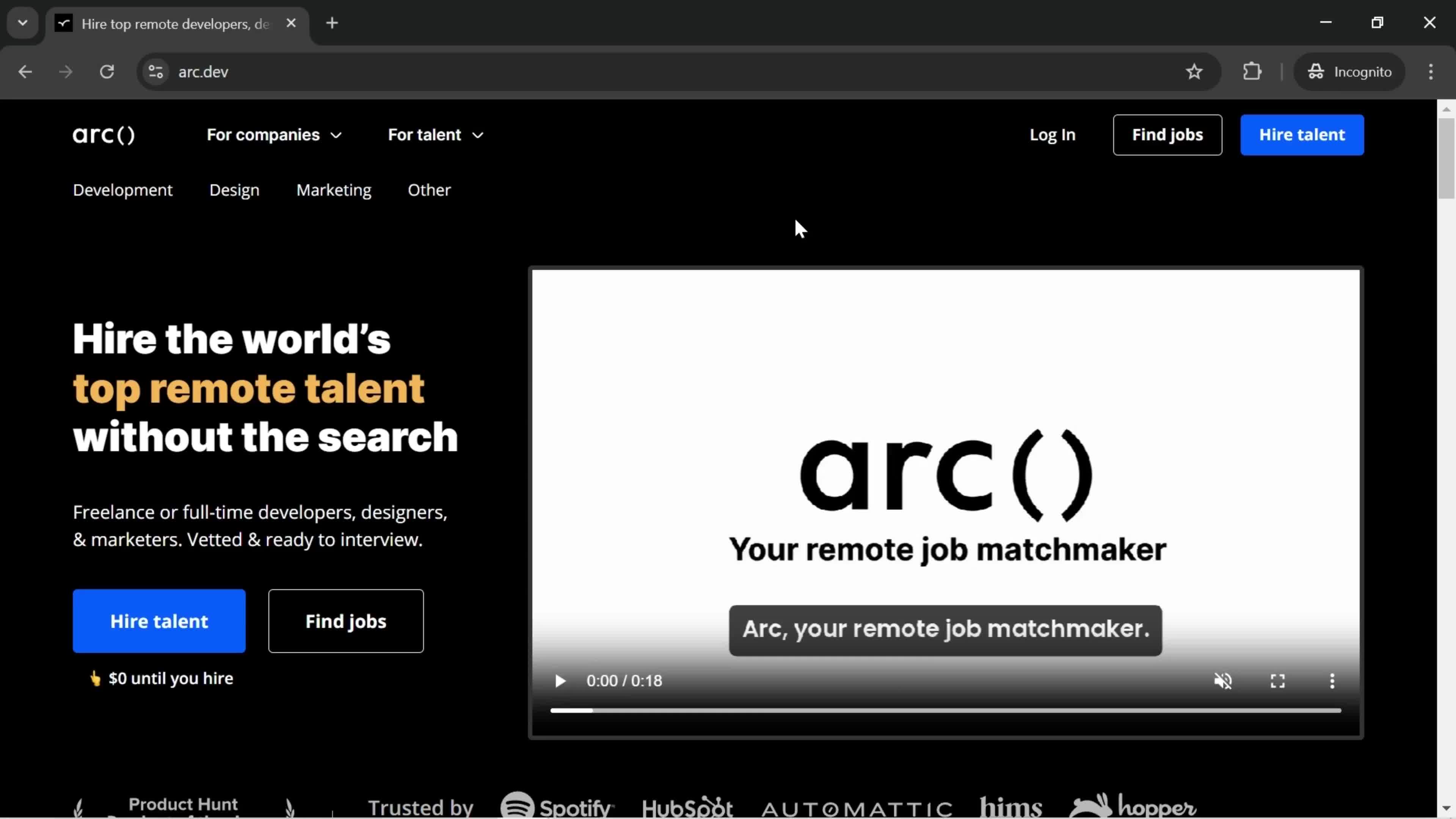The height and width of the screenshot is (819, 1456).
Task: Go forward in browser history
Action: click(x=66, y=72)
